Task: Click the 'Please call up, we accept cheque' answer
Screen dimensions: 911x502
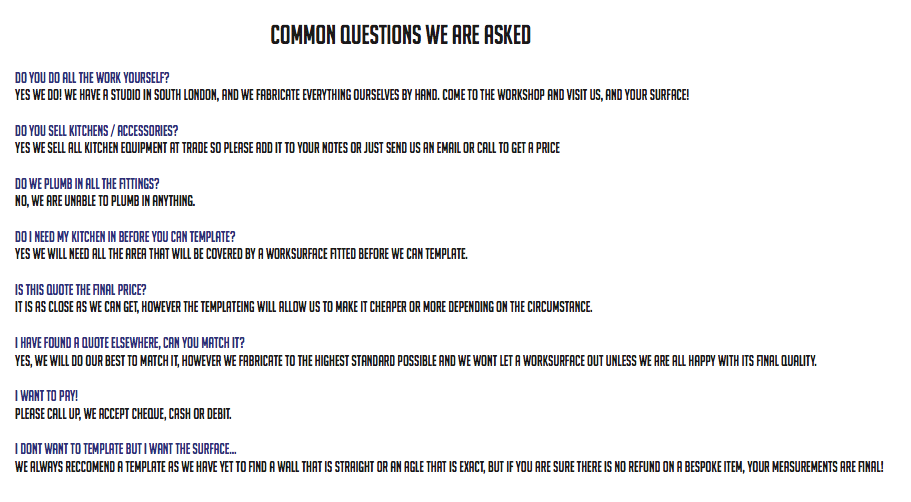Action: click(123, 414)
